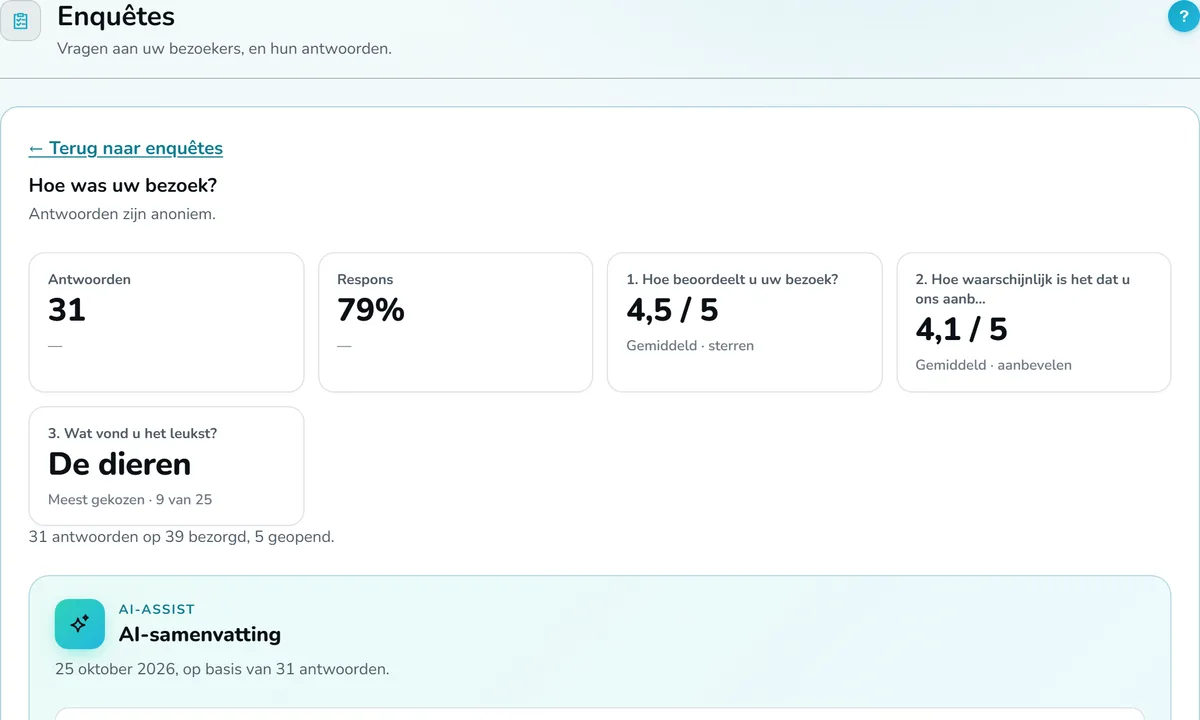Click the Enquêtes page heading
Screen dimensions: 1200x720
tap(116, 16)
